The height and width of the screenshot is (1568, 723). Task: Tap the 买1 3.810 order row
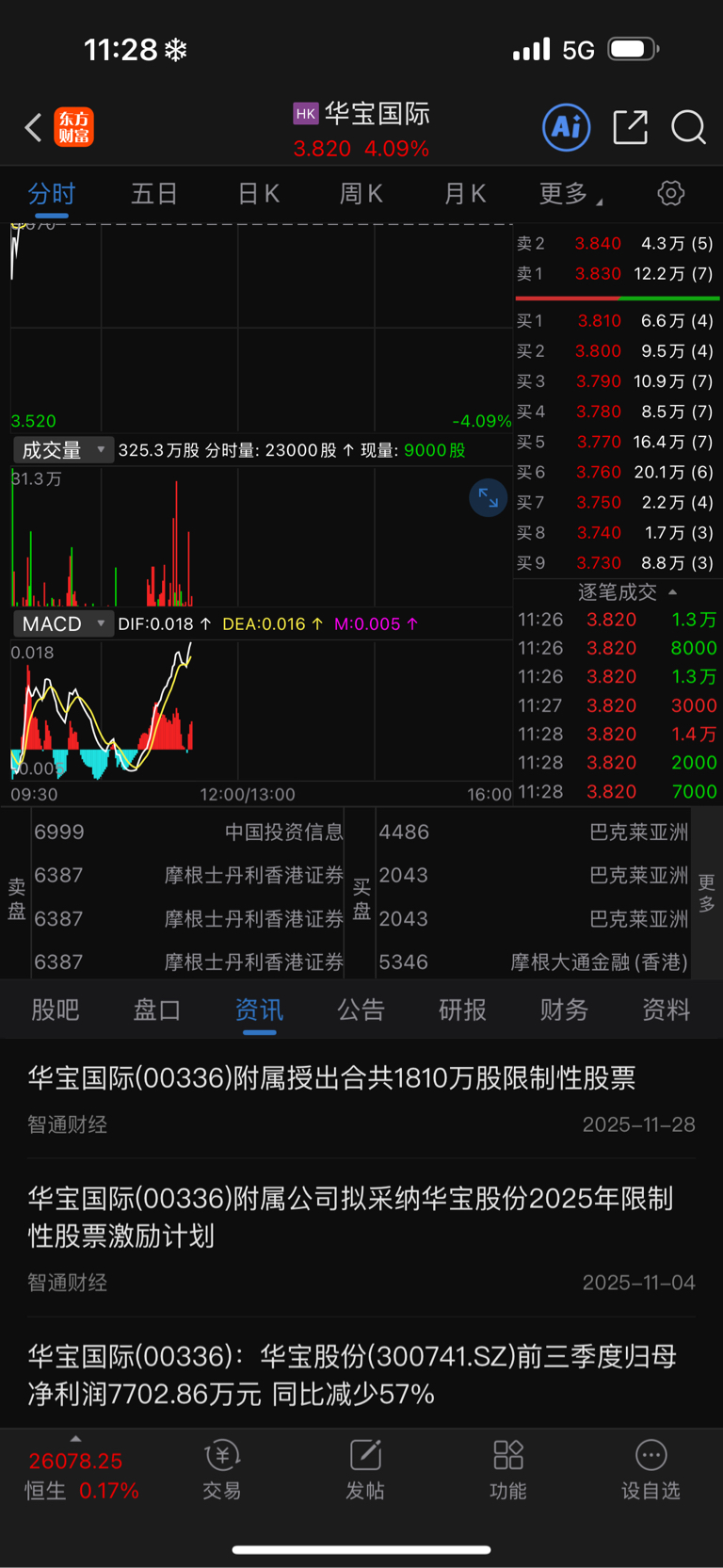[618, 320]
